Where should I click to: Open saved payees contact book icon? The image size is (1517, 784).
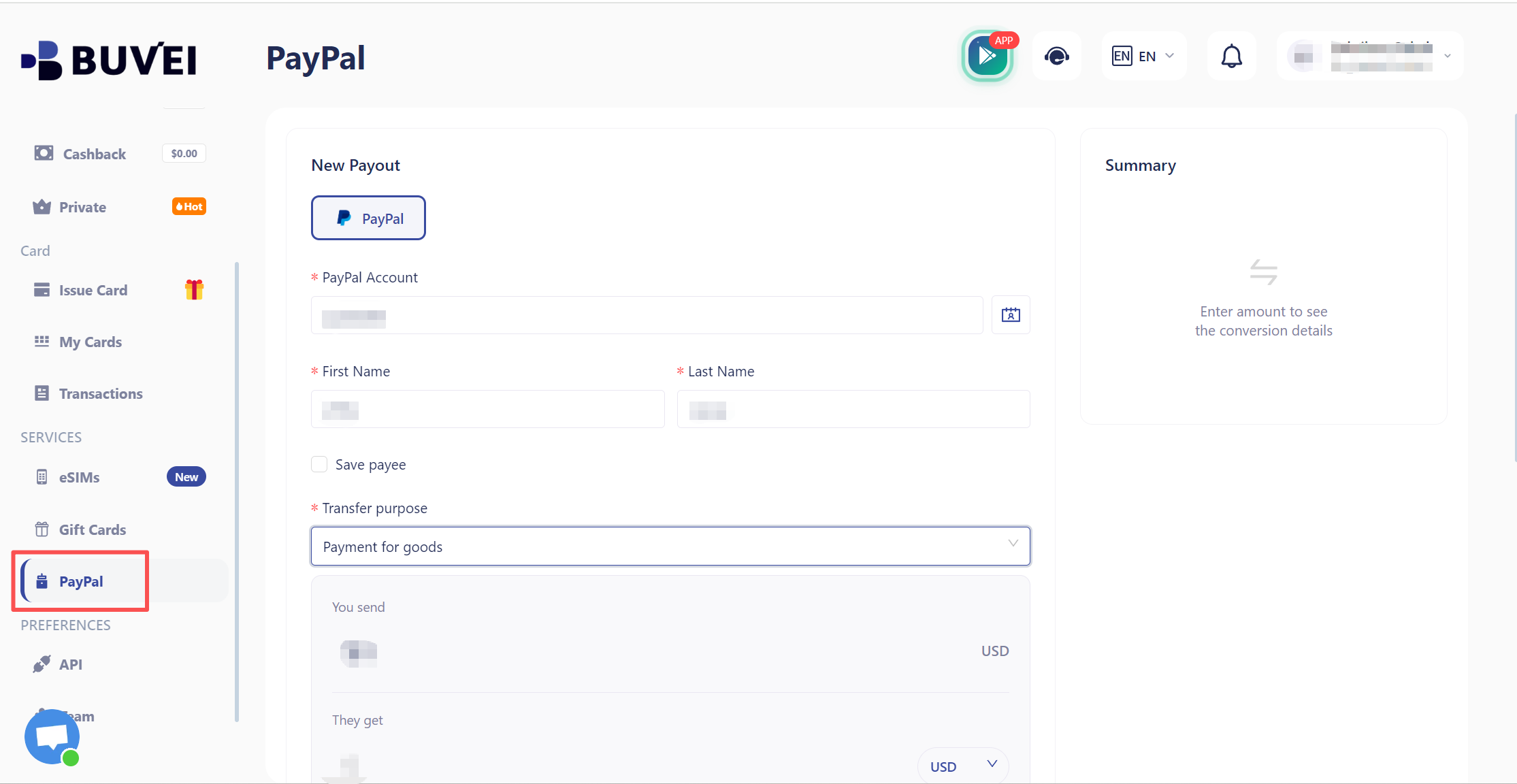pos(1011,315)
